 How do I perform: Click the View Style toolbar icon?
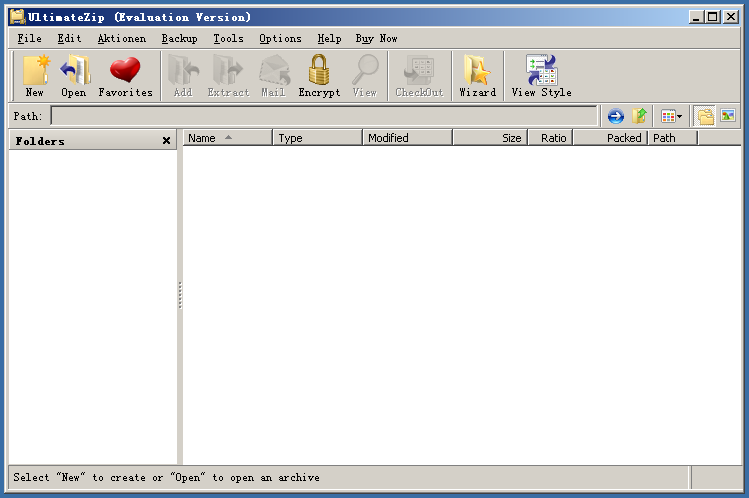[x=541, y=75]
